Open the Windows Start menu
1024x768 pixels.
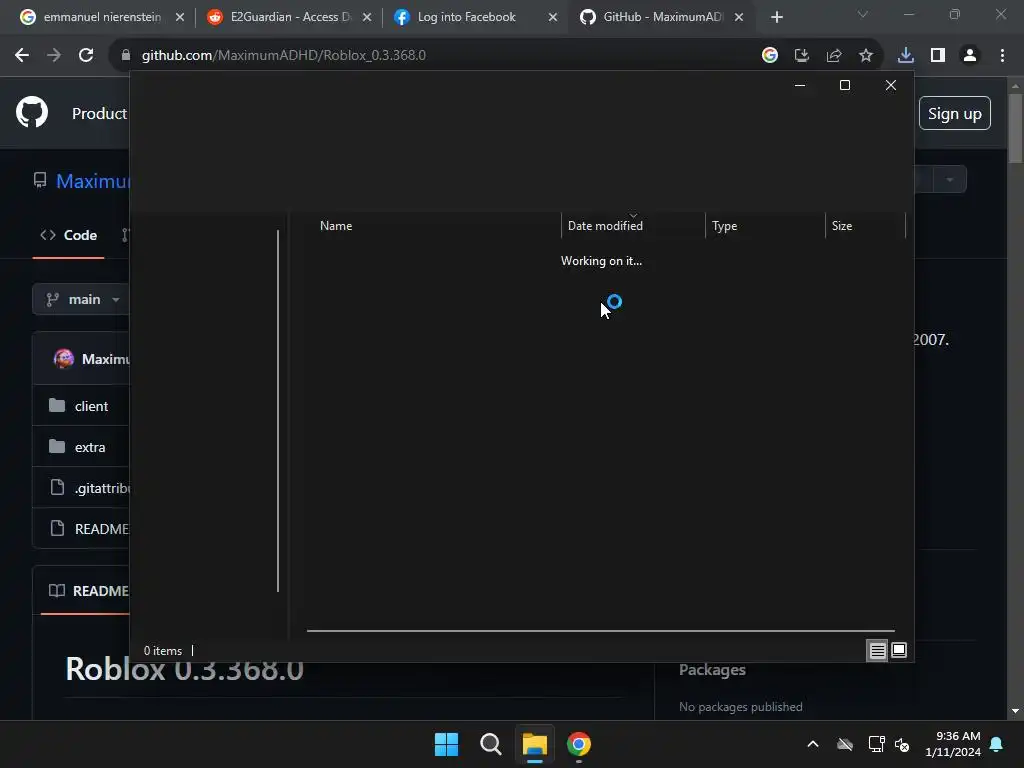pos(447,744)
